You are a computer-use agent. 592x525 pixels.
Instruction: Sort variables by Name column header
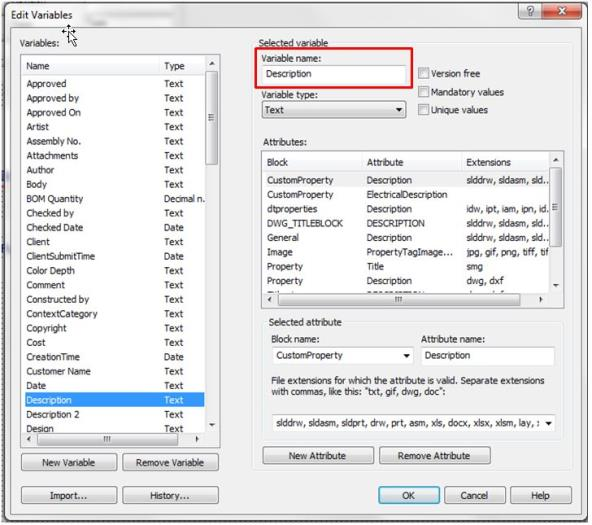[91, 66]
